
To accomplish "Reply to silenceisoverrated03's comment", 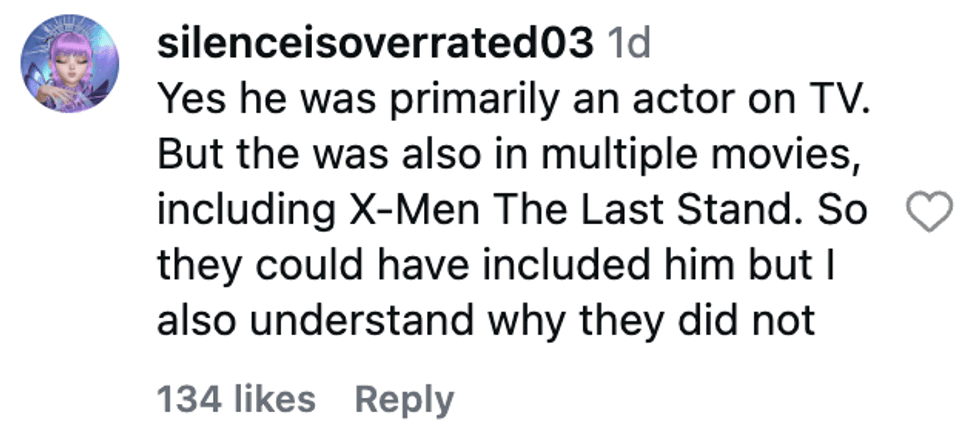I will [x=404, y=399].
